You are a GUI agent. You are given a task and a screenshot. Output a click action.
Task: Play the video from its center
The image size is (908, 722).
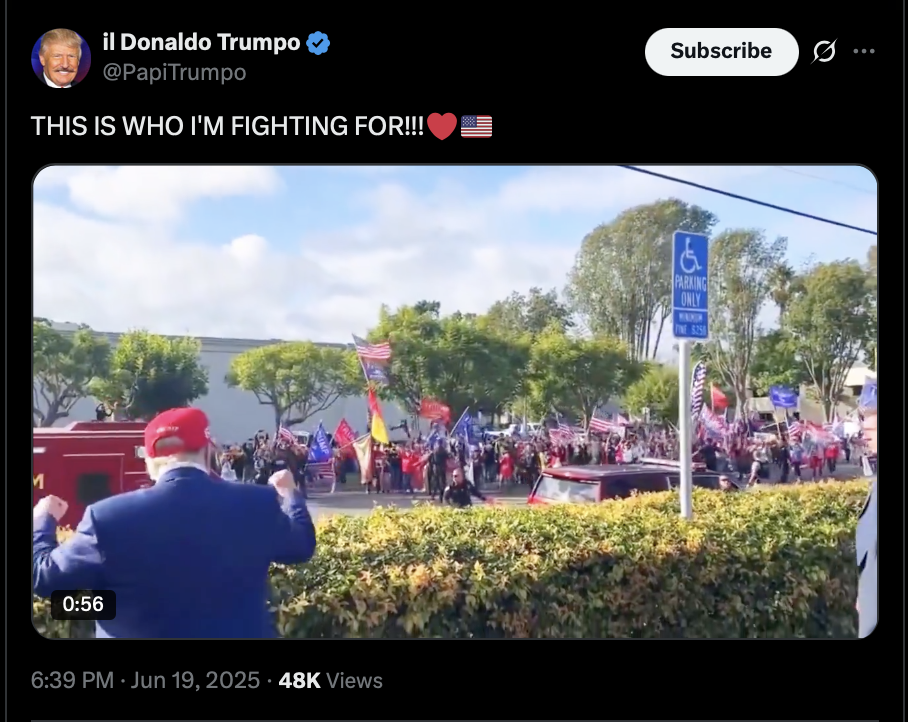click(455, 401)
